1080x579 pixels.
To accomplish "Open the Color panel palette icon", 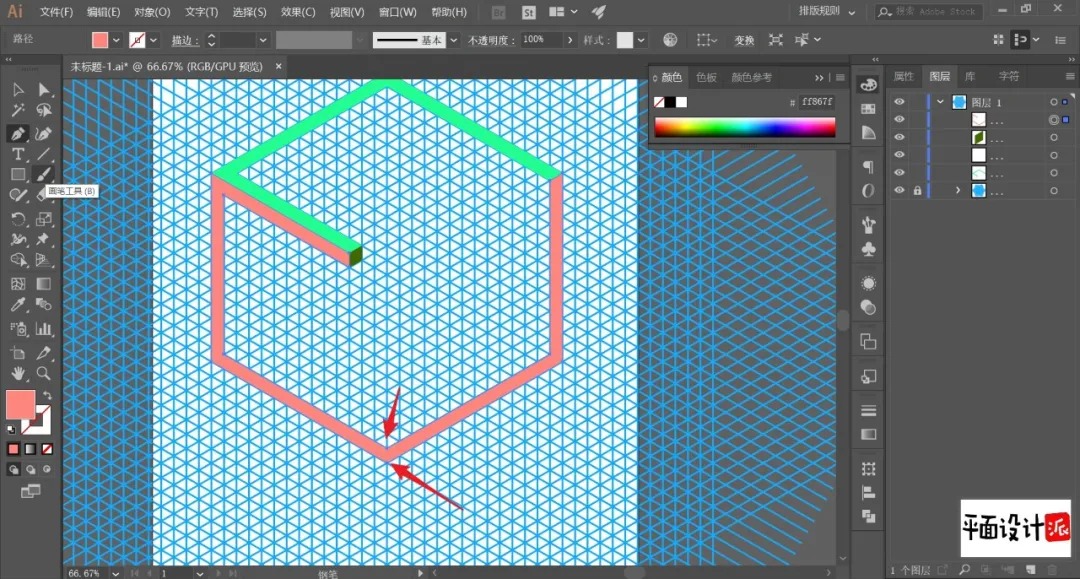I will point(869,85).
